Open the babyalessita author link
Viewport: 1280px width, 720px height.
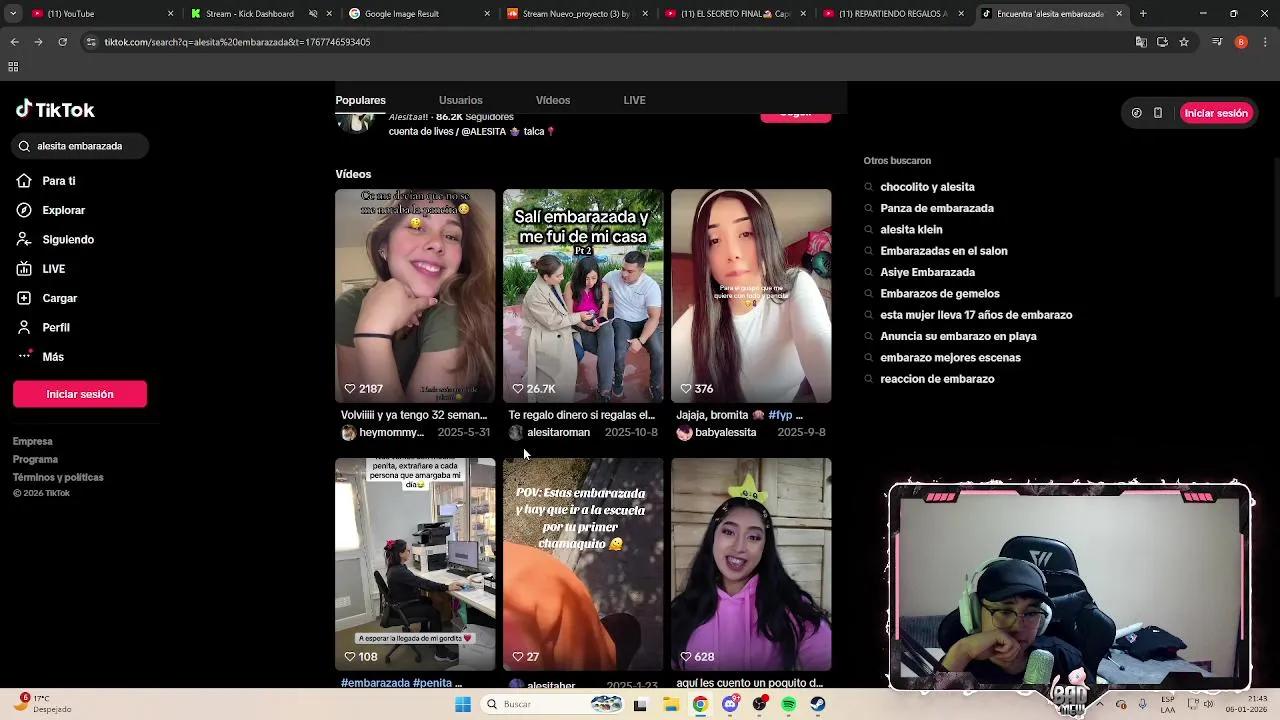(x=725, y=433)
